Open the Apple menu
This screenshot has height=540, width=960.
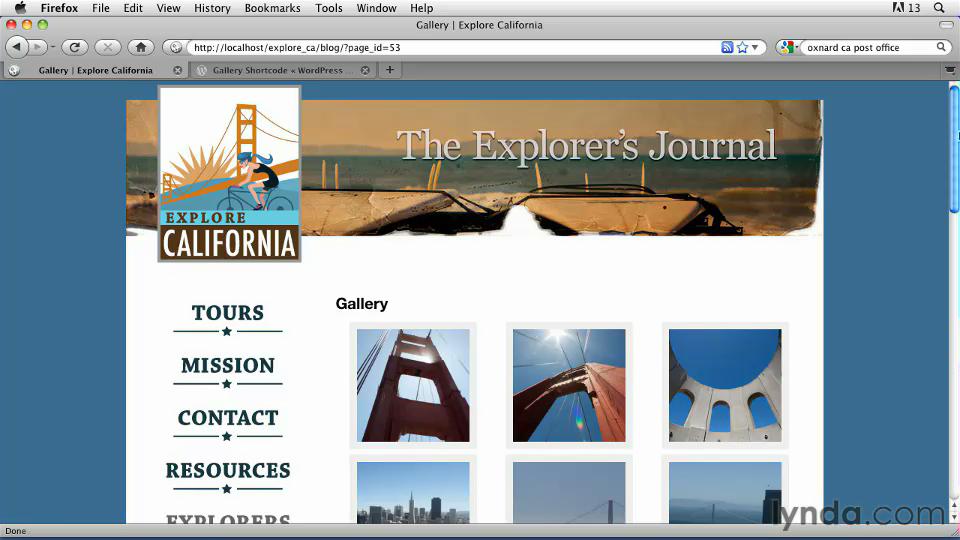click(x=20, y=8)
